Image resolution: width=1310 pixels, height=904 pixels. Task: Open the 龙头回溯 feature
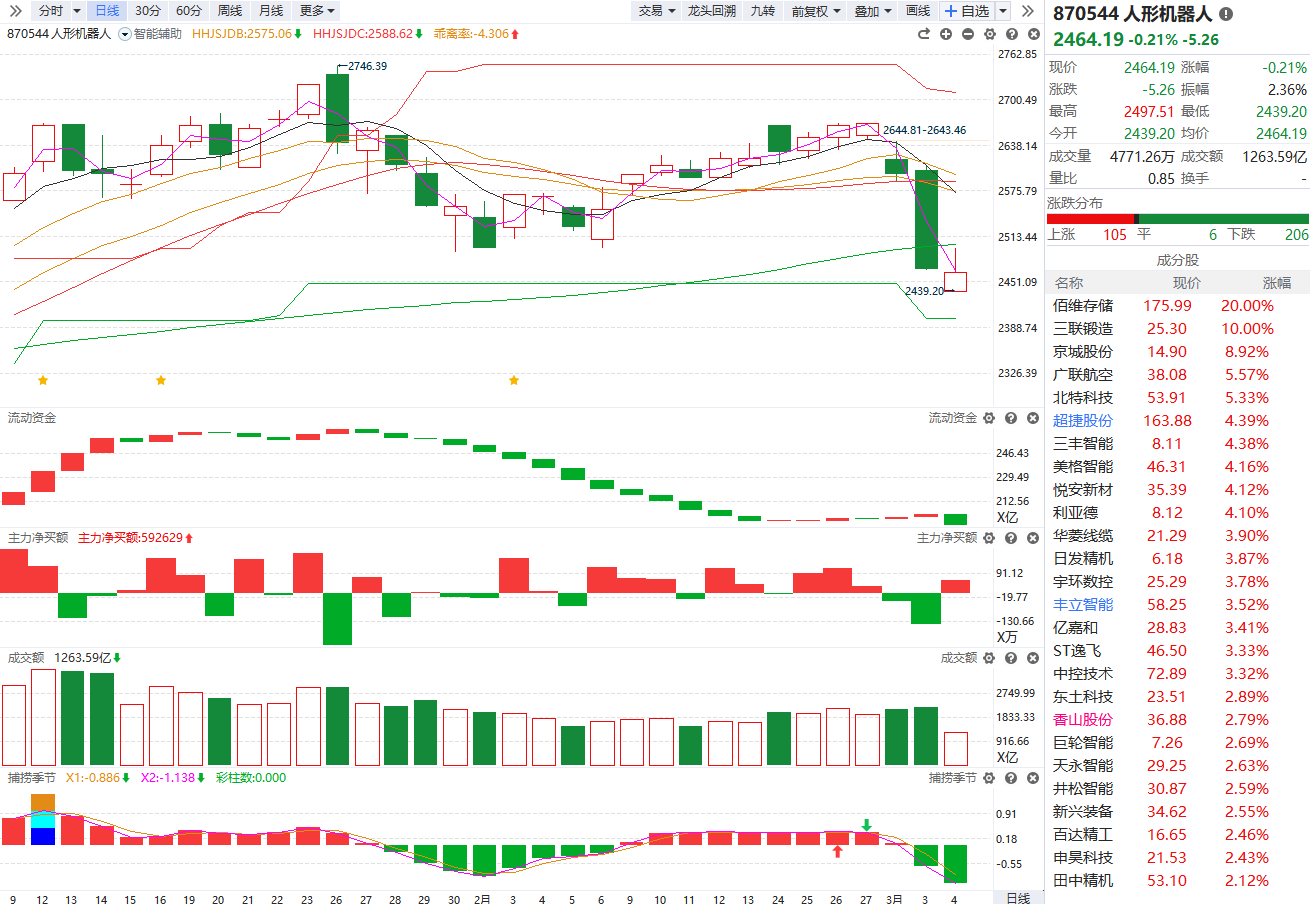(x=711, y=11)
